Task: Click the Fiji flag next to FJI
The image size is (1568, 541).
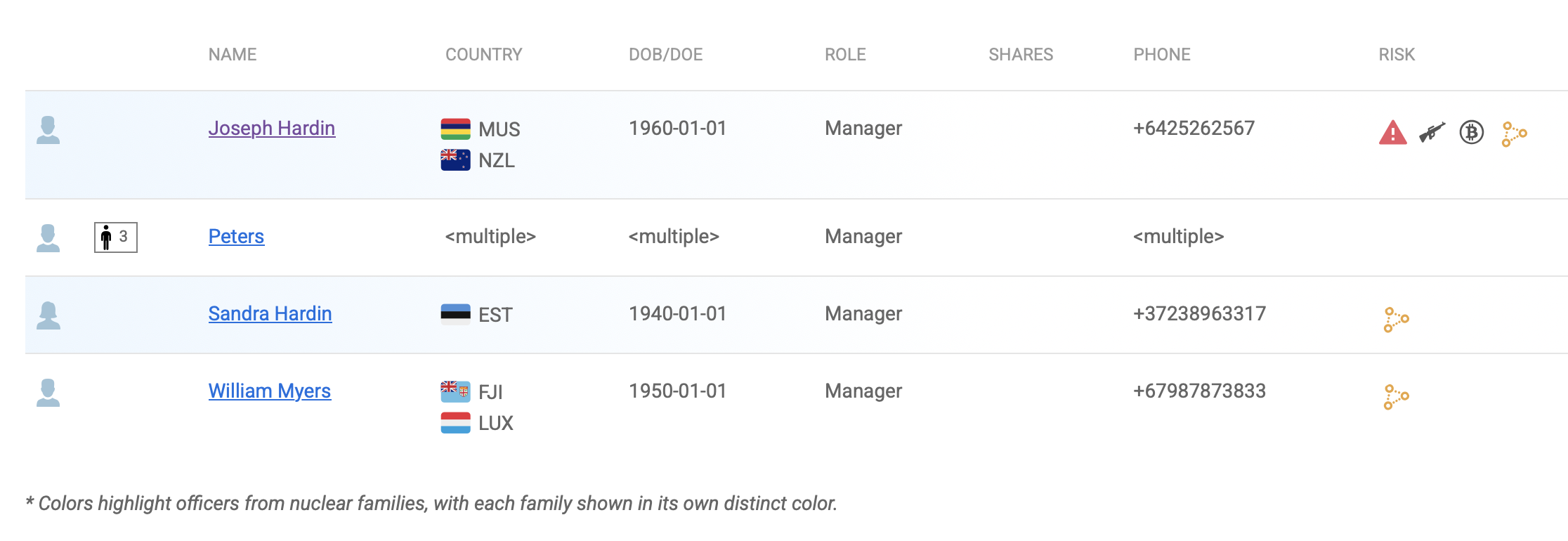Action: (455, 391)
